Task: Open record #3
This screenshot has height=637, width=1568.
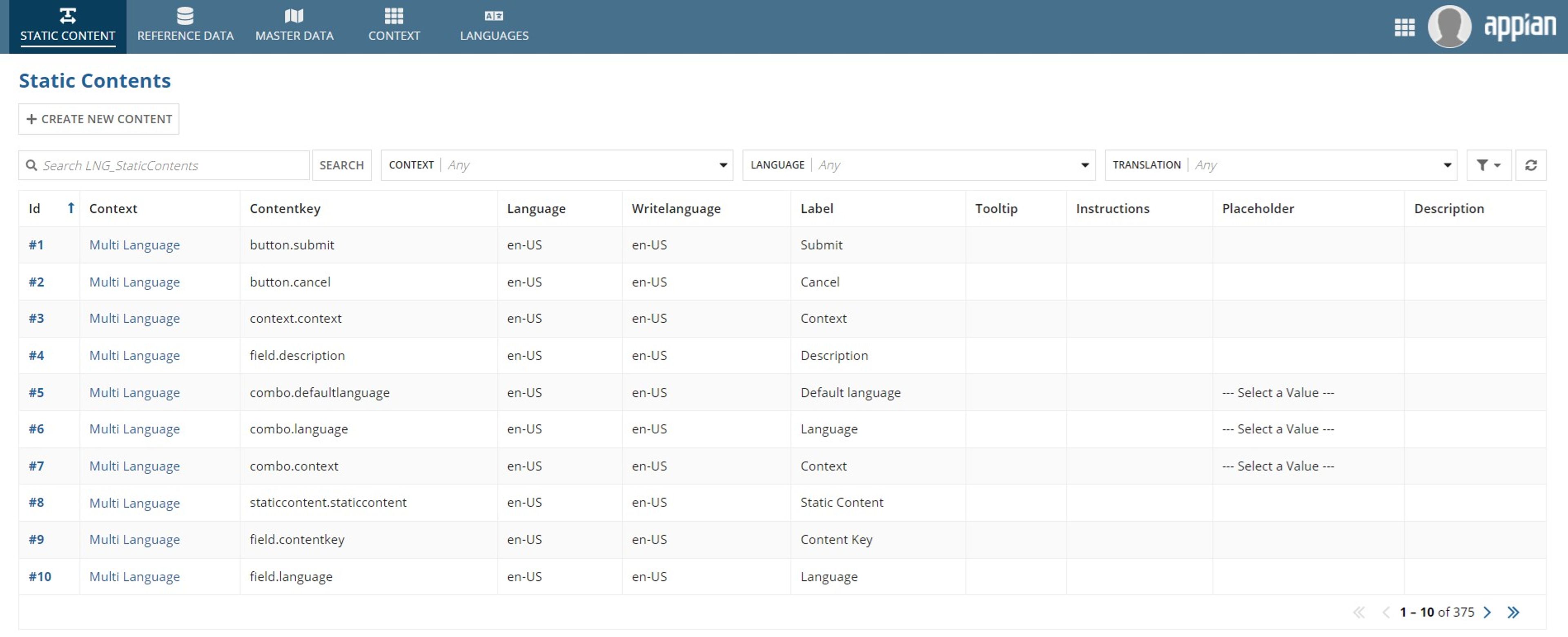Action: (36, 318)
